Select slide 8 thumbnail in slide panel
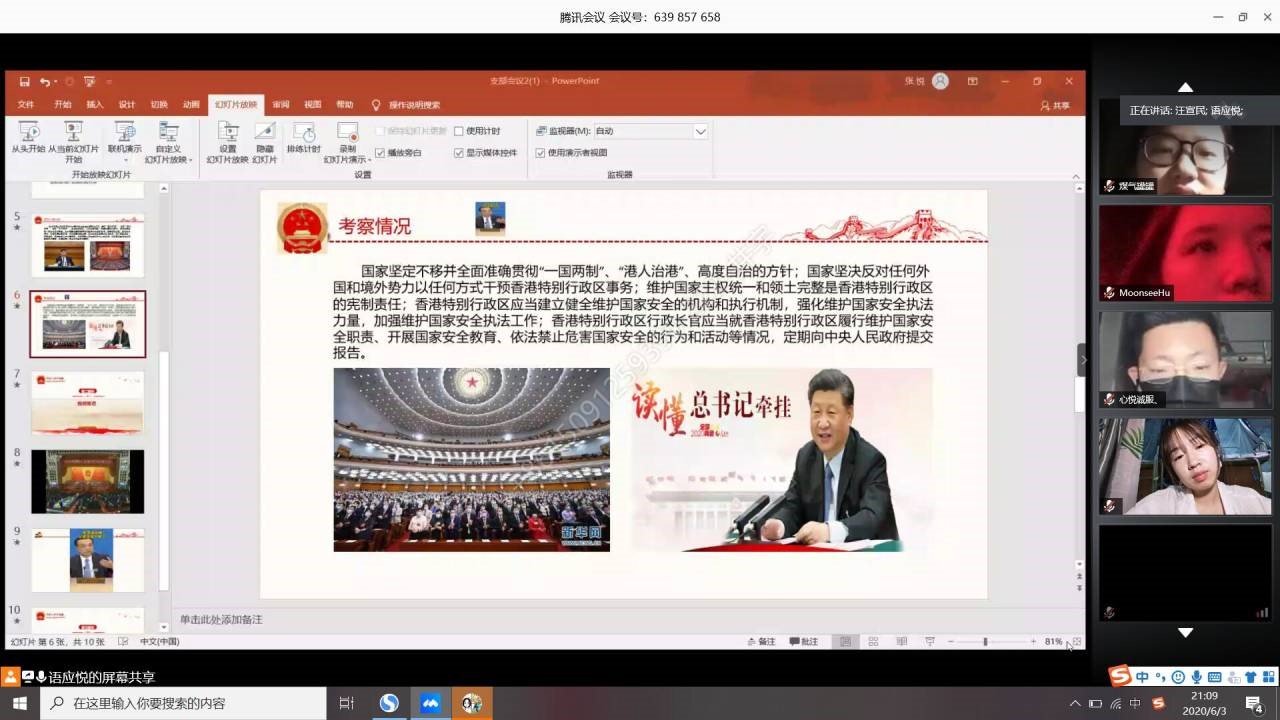 88,481
